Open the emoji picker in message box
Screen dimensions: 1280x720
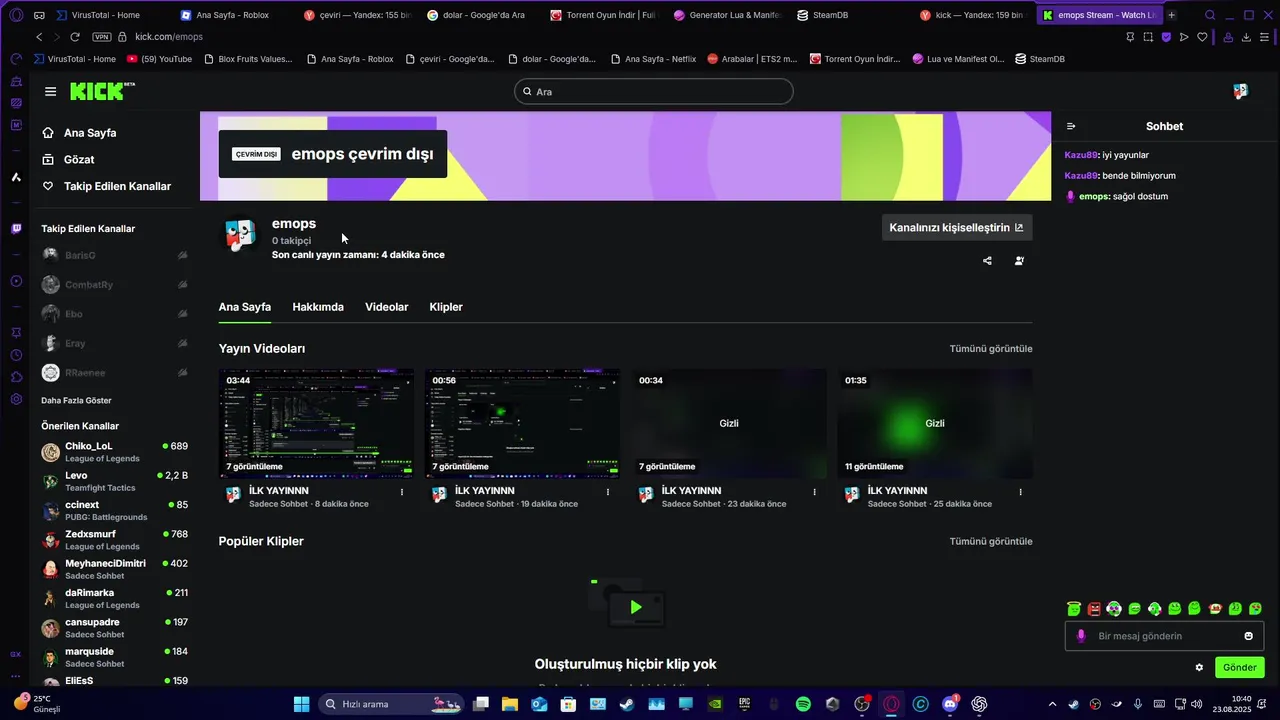(1248, 636)
